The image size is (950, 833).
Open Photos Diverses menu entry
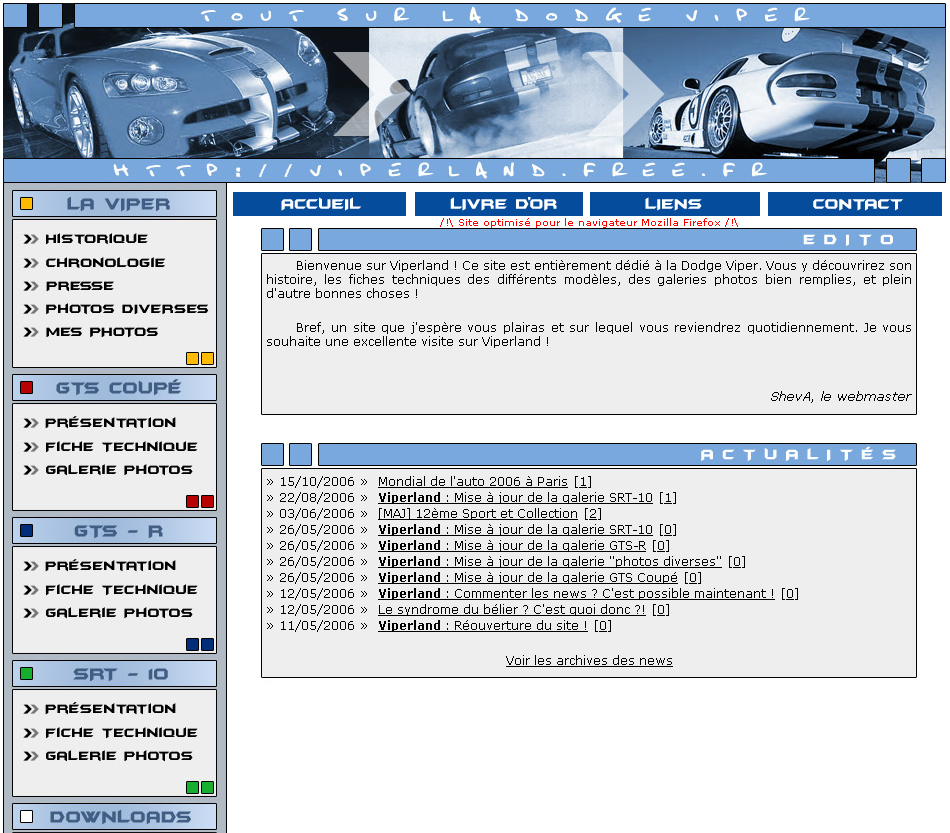[127, 308]
